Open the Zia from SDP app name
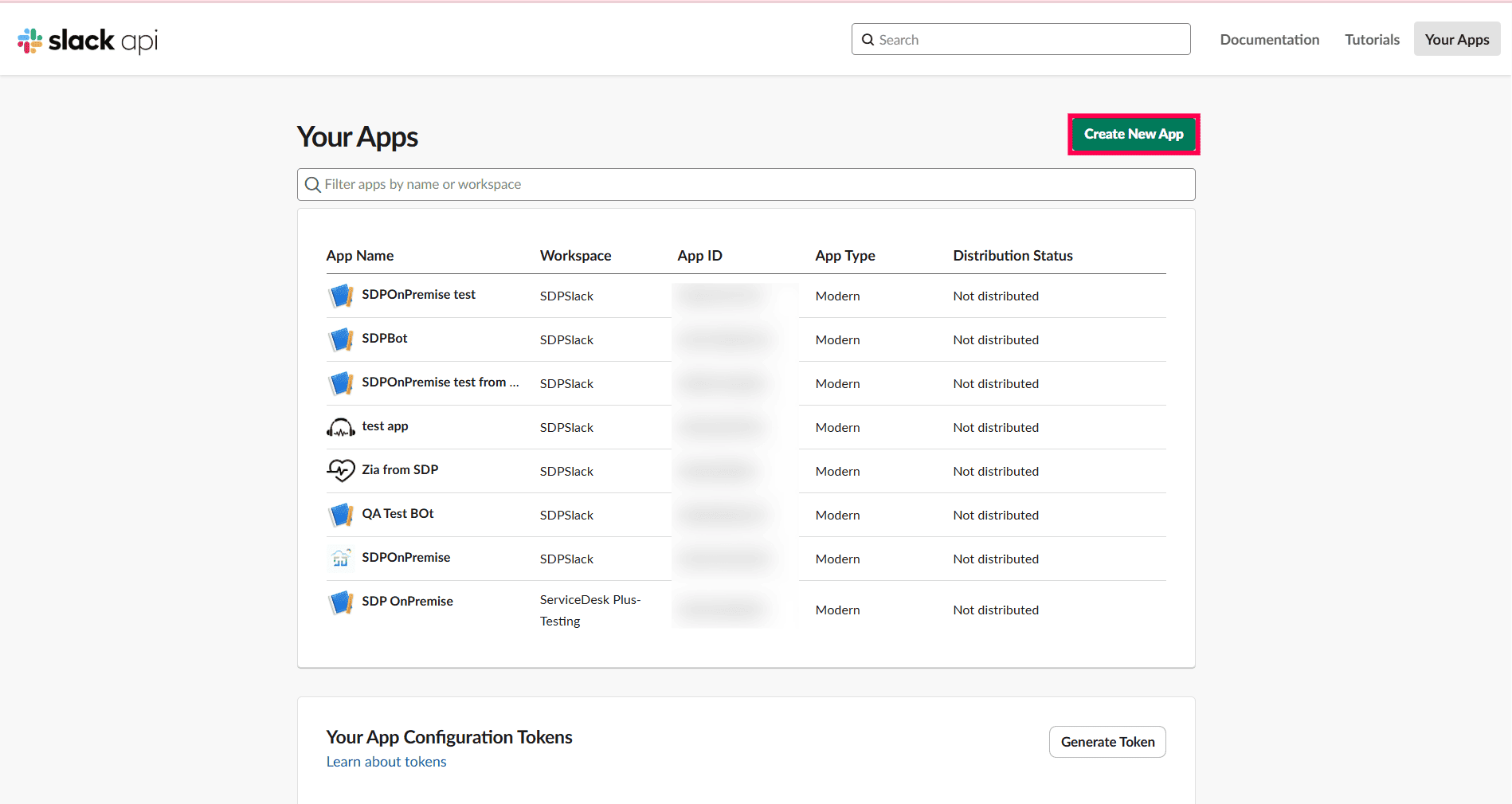 (400, 470)
